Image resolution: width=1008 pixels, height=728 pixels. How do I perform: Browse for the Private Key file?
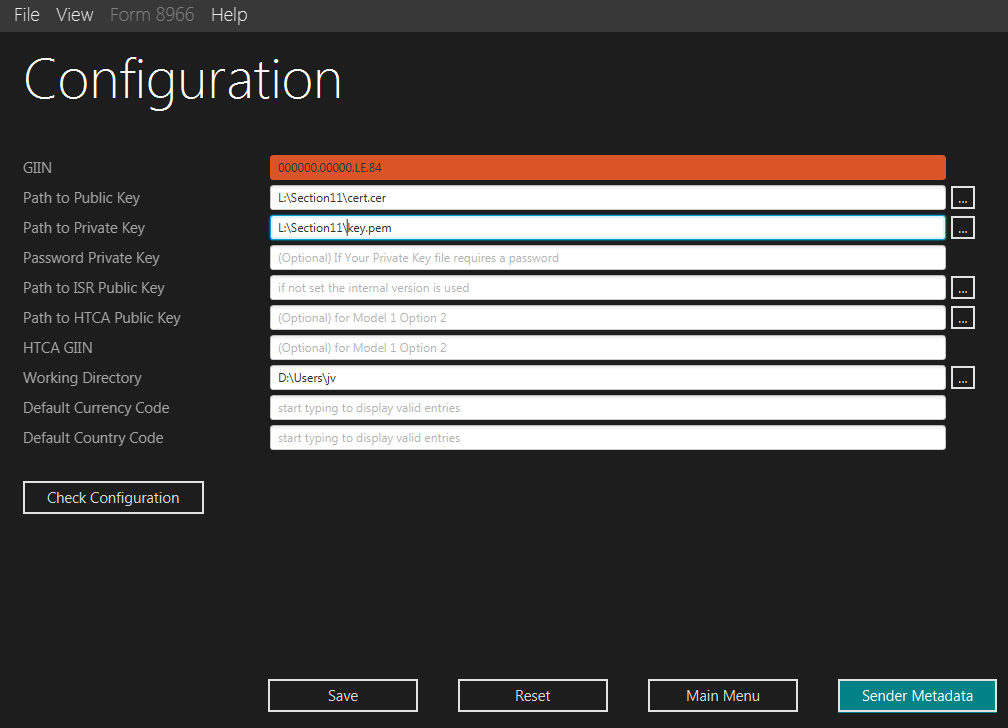pos(962,228)
